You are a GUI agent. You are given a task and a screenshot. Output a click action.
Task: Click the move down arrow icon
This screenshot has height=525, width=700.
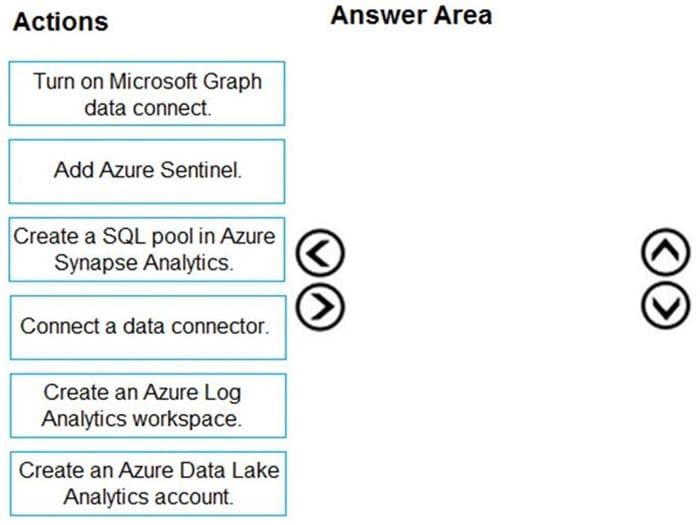point(666,305)
